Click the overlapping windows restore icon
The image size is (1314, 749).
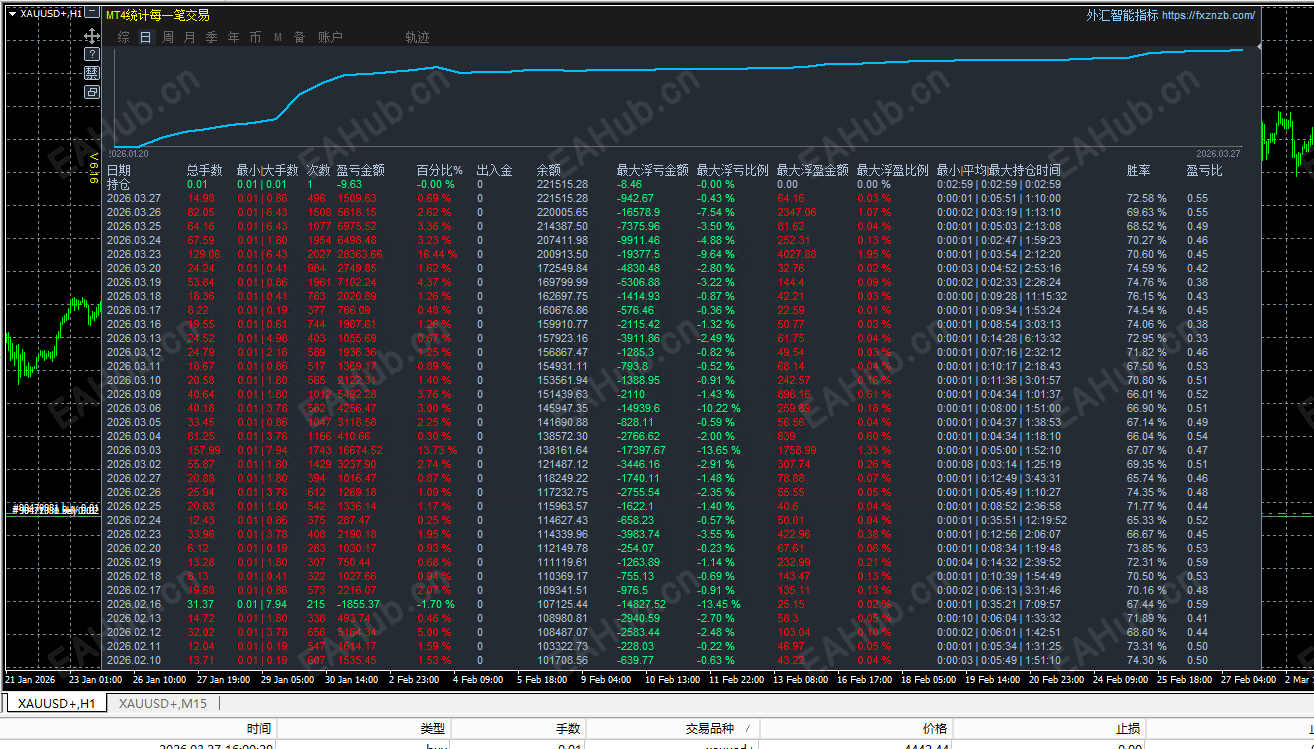[x=92, y=92]
